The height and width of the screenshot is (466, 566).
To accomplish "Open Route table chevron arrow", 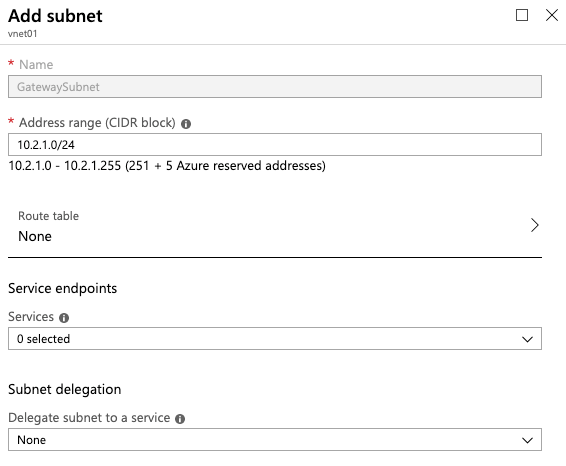I will [535, 225].
